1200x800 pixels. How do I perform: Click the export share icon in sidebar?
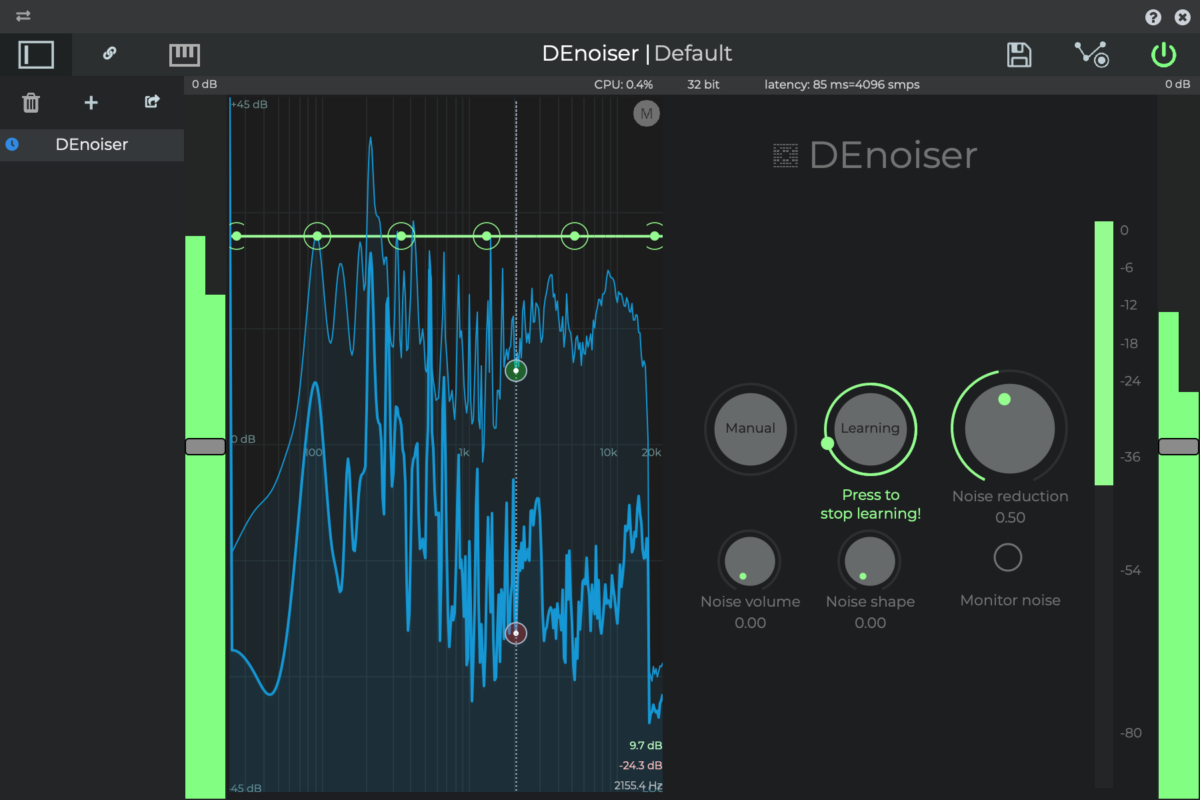point(152,101)
